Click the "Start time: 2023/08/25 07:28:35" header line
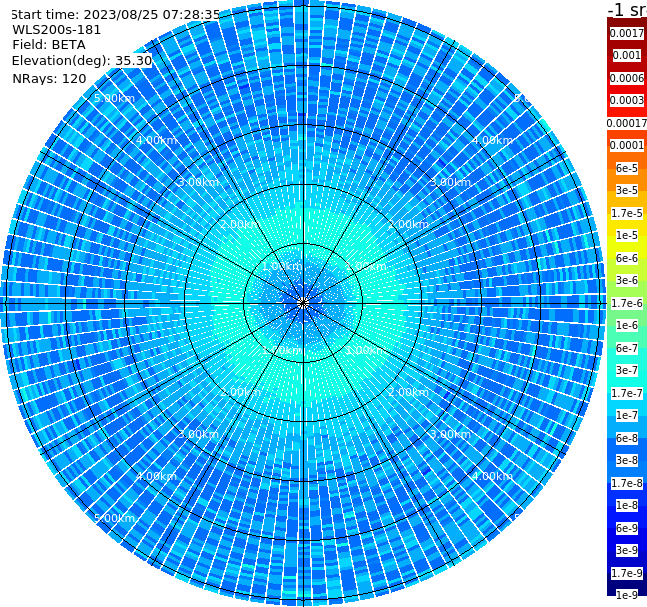This screenshot has height=607, width=647. point(116,14)
